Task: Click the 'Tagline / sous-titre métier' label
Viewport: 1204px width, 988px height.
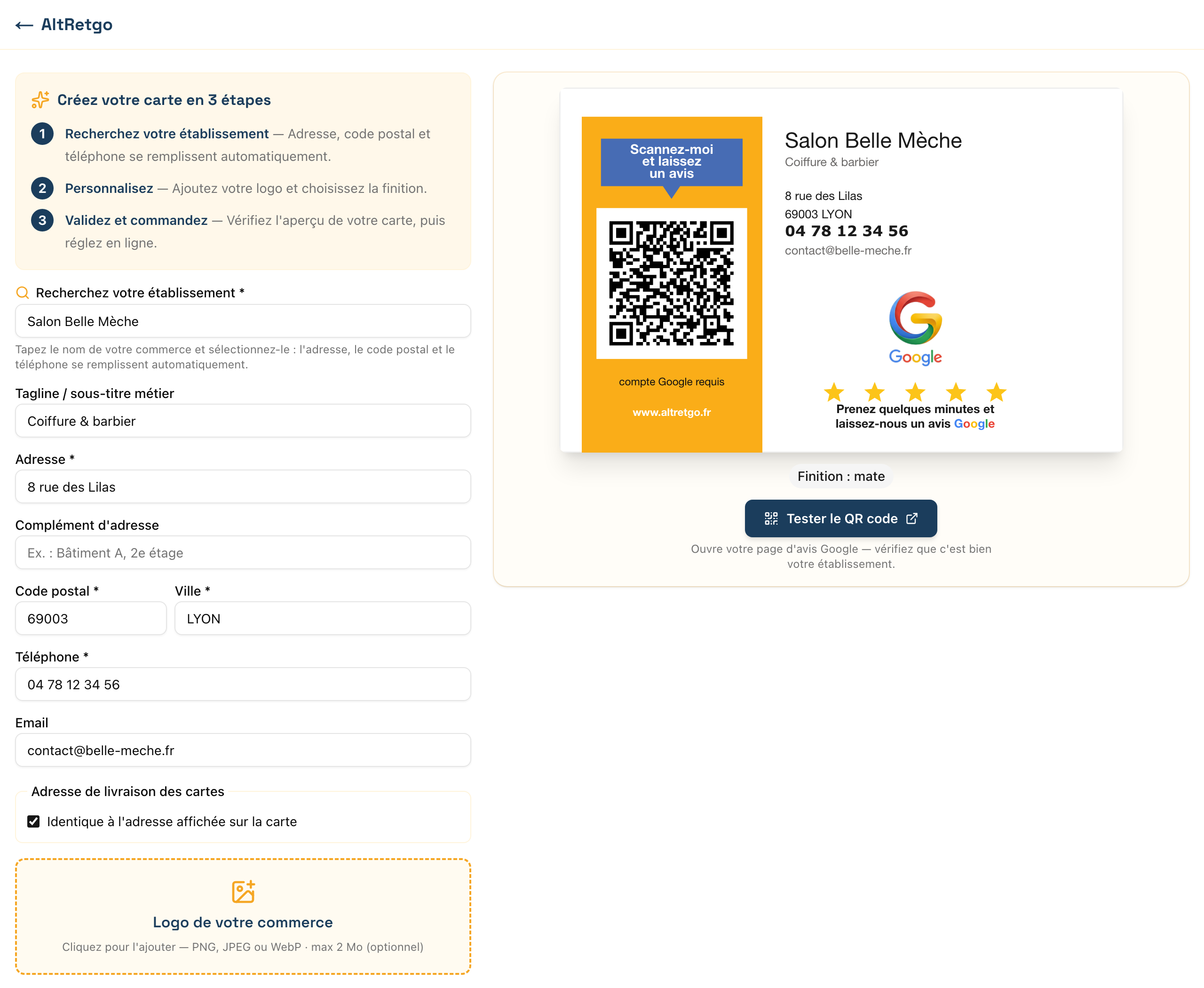Action: click(x=95, y=393)
